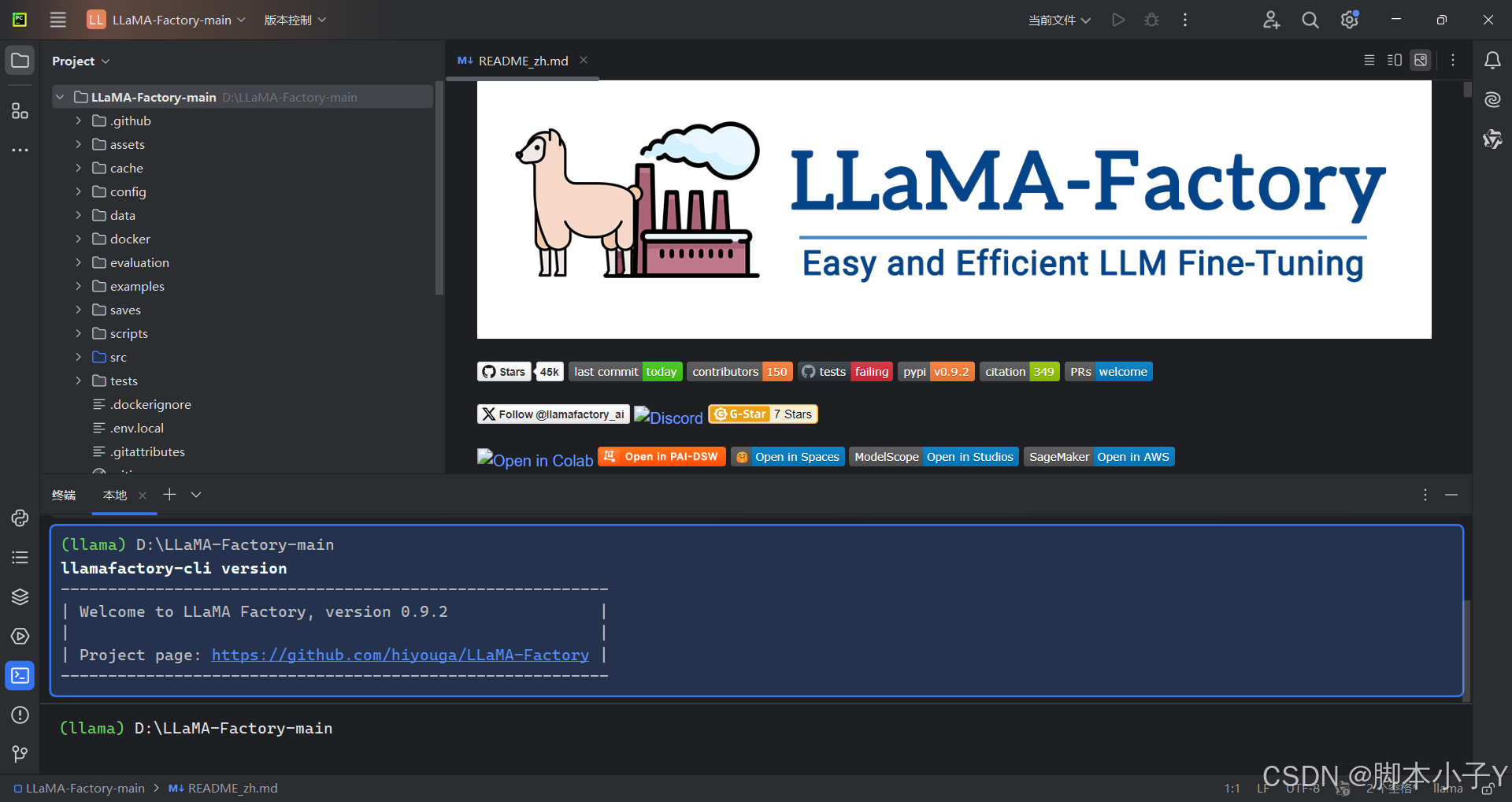The width and height of the screenshot is (1512, 802).
Task: Close the 本地 terminal tab
Action: tap(143, 495)
